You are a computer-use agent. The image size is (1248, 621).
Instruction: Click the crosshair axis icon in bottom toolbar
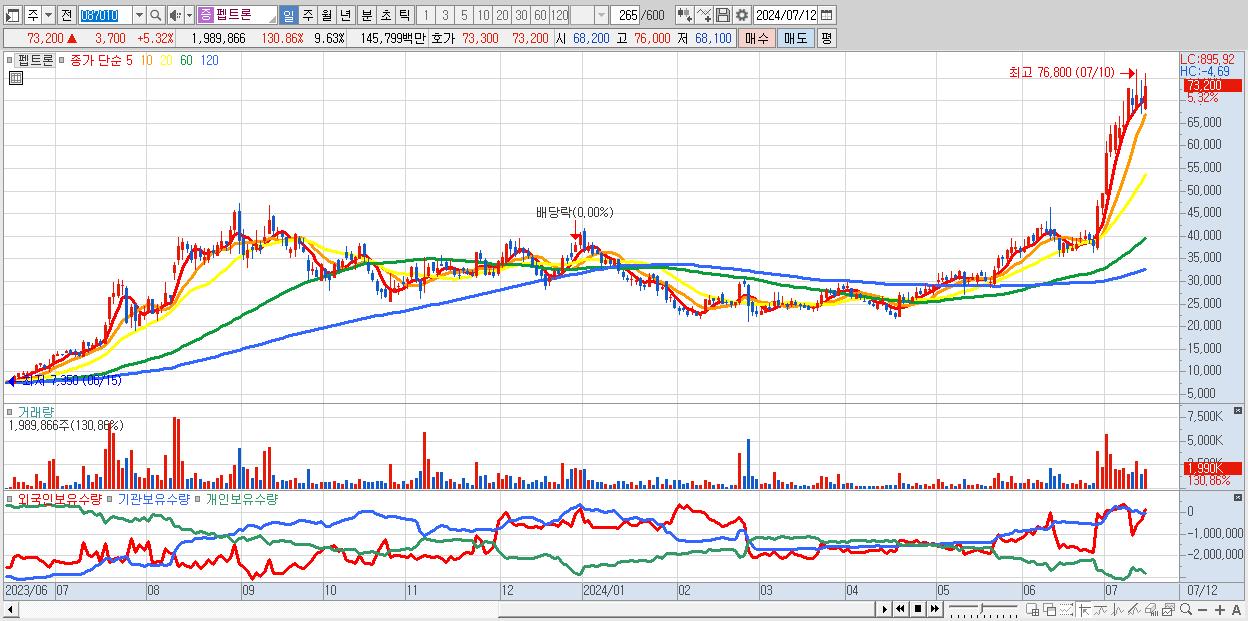tap(1084, 609)
